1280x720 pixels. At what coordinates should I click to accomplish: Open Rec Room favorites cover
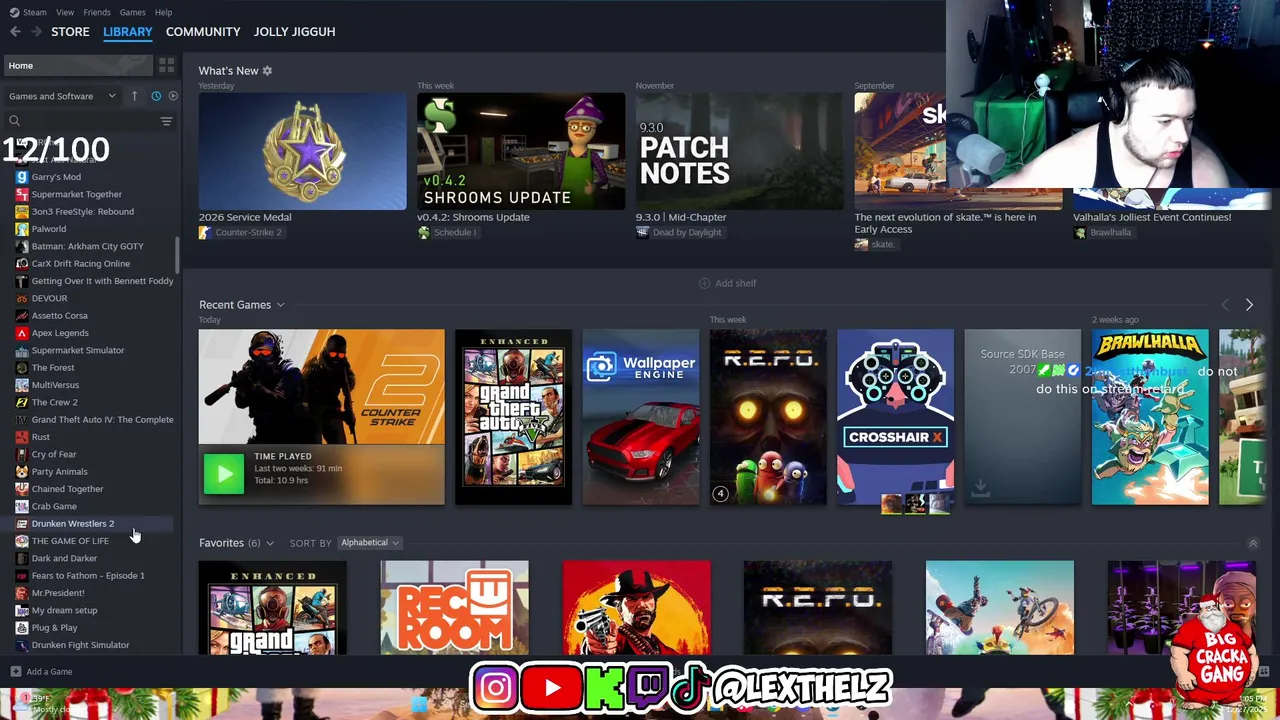pos(454,608)
